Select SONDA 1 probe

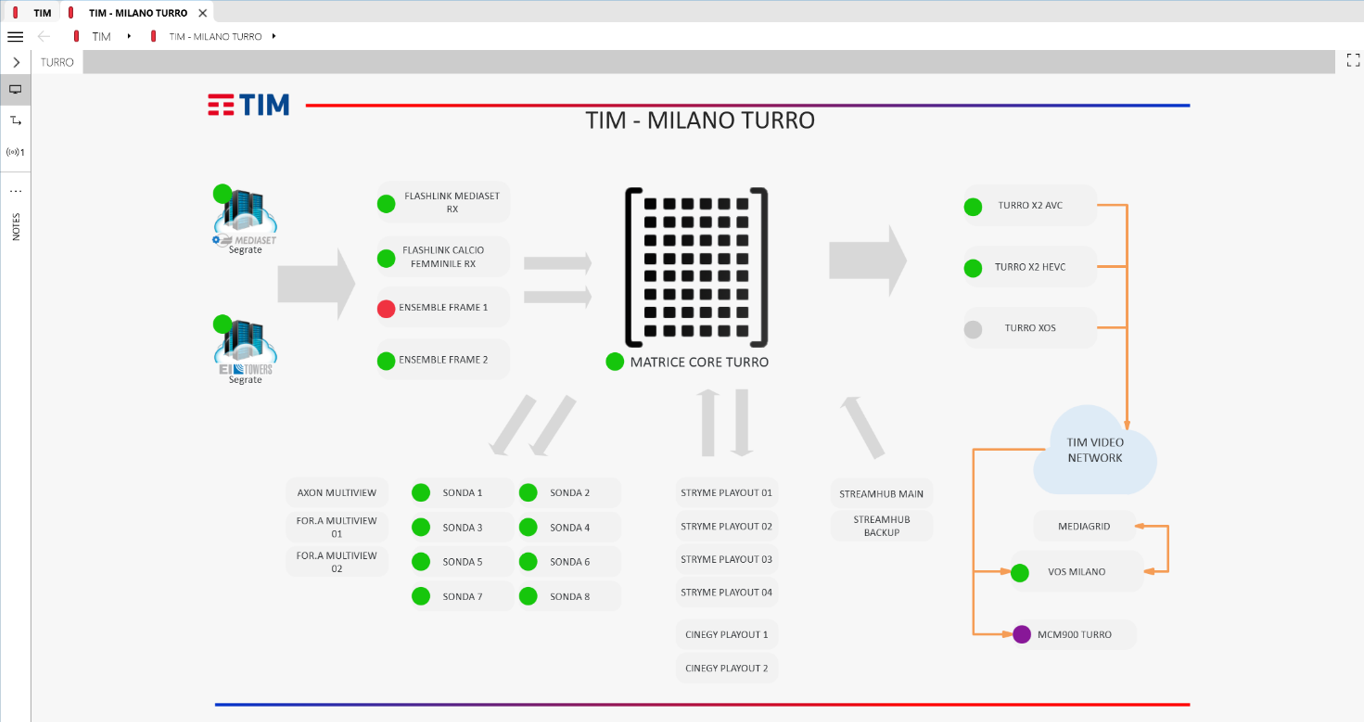click(x=461, y=493)
